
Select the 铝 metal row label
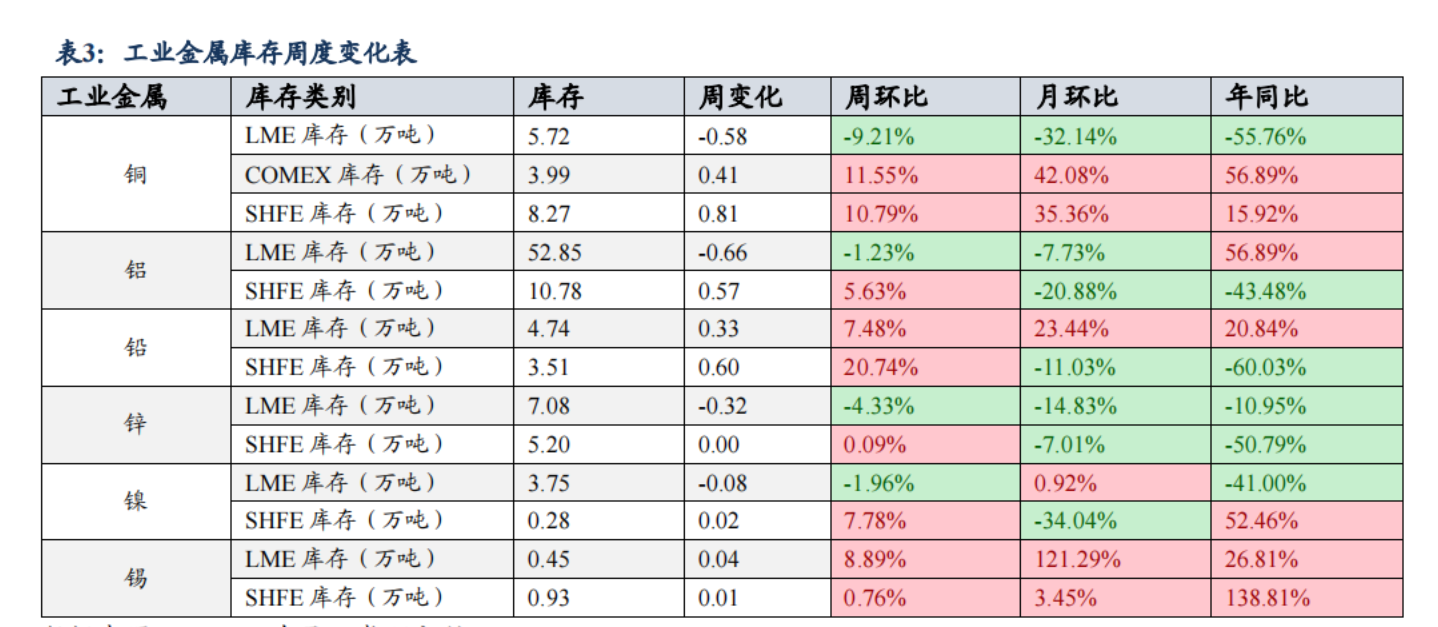pyautogui.click(x=136, y=271)
